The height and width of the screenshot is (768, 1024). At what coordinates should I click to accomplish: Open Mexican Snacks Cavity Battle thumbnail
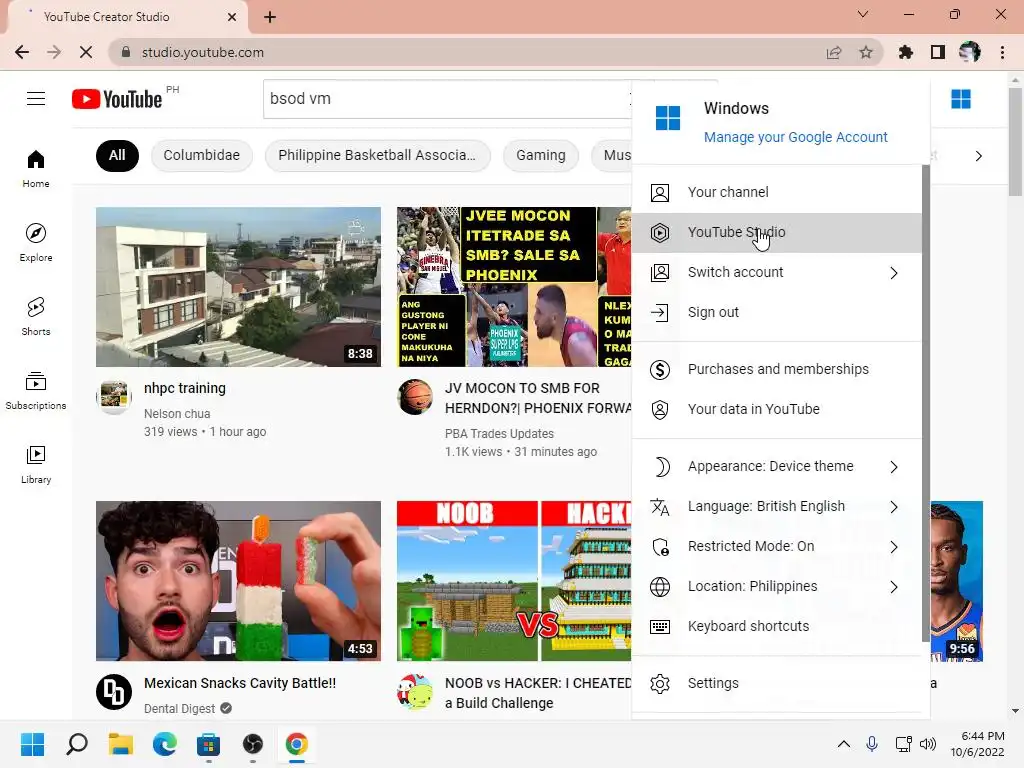pos(238,581)
